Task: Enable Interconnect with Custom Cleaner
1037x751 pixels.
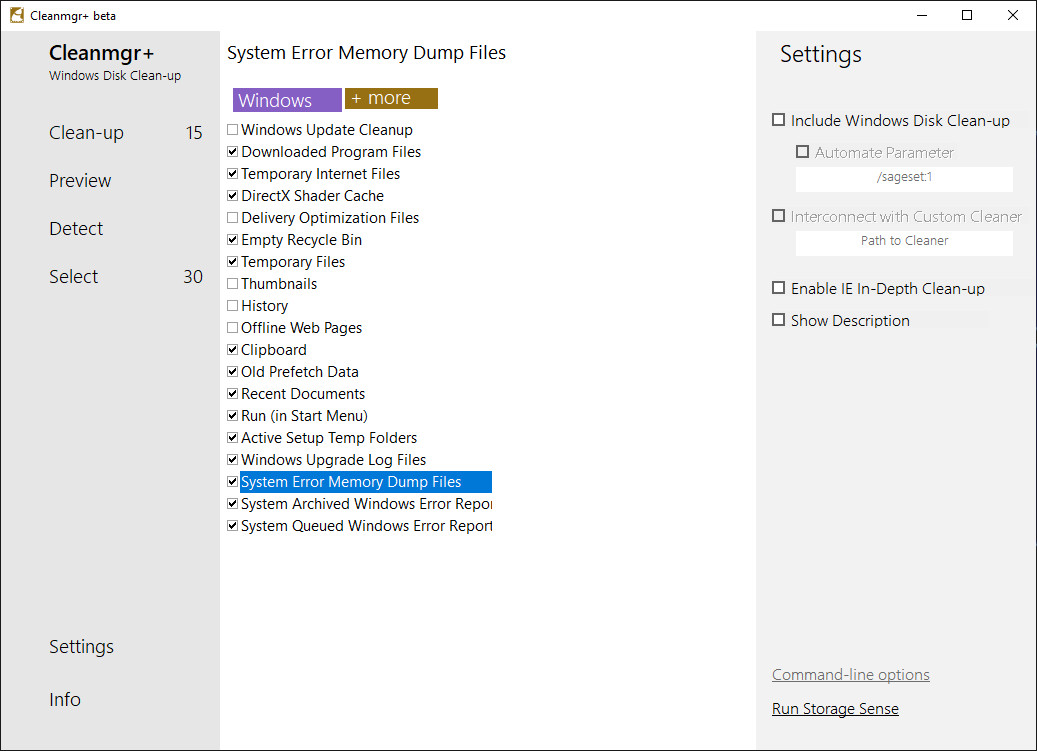Action: point(778,216)
